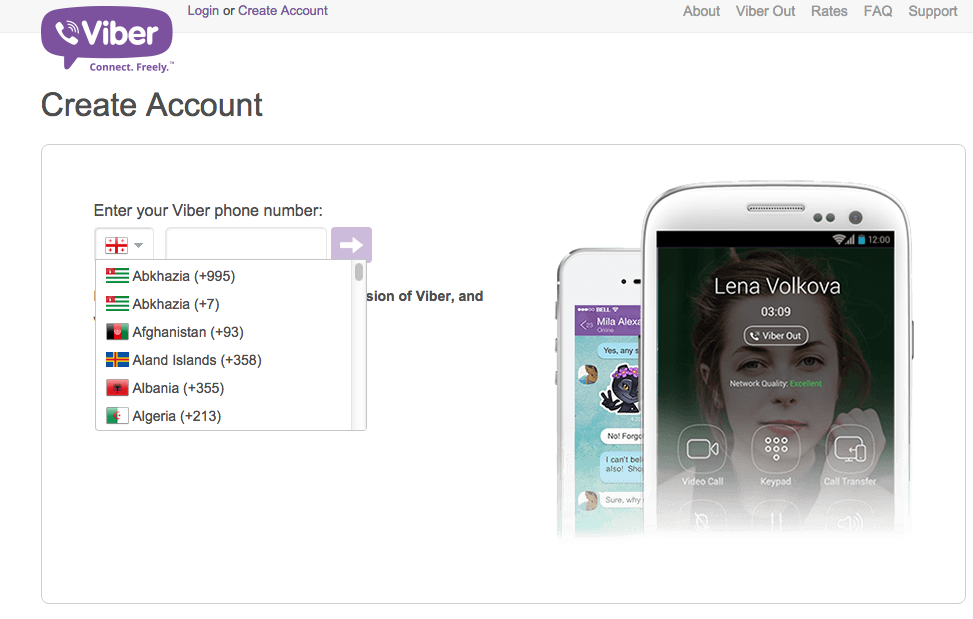The height and width of the screenshot is (619, 973).
Task: Pick Algeria (+213) from the list
Action: 223,416
